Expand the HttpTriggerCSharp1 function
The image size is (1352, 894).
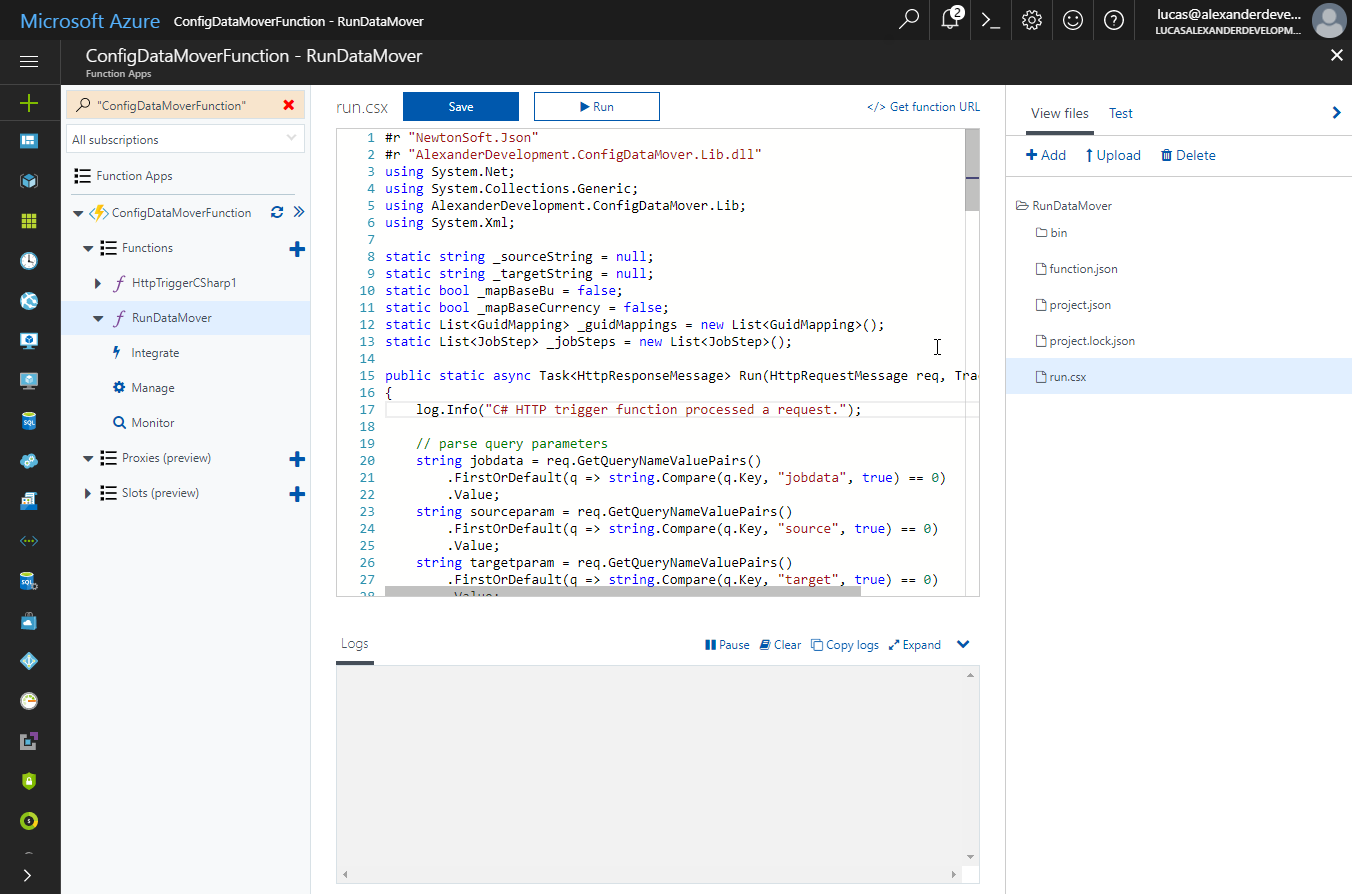[98, 284]
